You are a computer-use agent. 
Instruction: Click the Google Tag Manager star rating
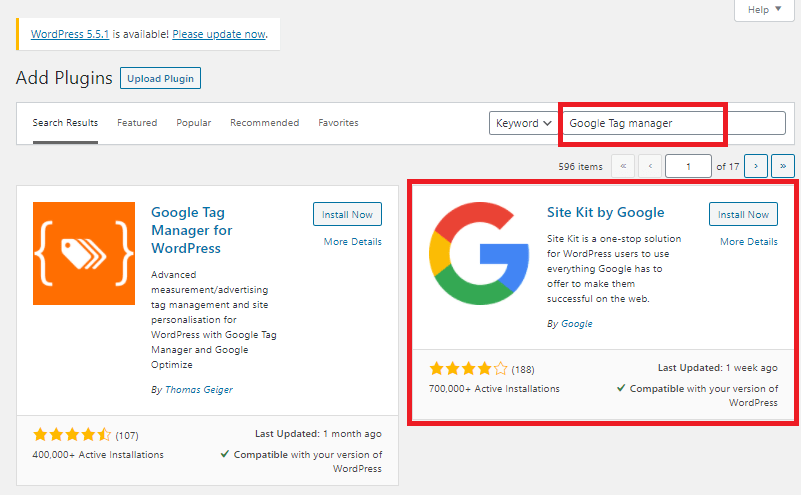coord(72,435)
